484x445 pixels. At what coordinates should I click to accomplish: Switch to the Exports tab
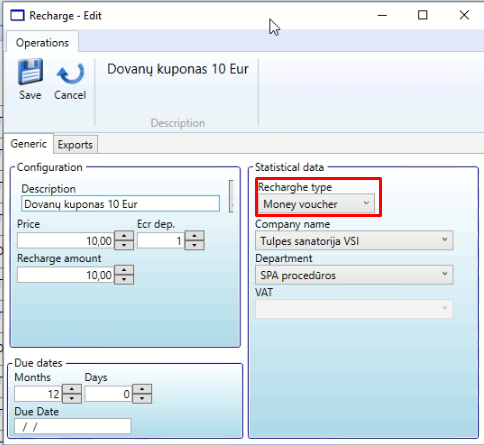pyautogui.click(x=75, y=144)
